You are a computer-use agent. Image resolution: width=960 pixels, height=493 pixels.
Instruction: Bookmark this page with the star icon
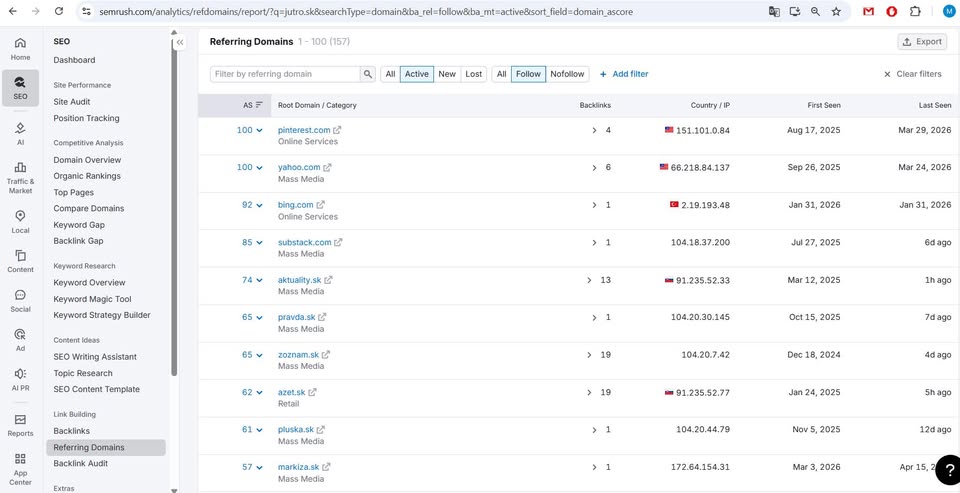[x=836, y=12]
